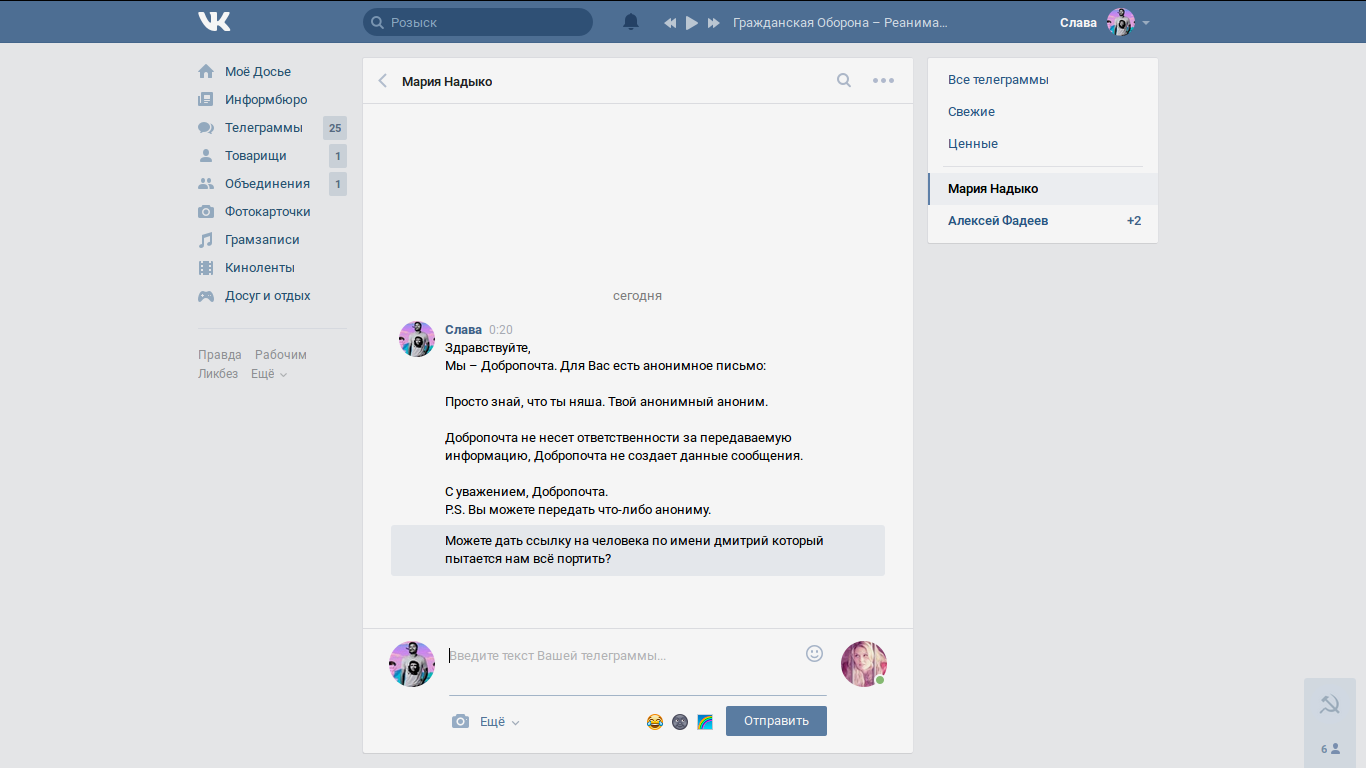The height and width of the screenshot is (768, 1366).
Task: Click the Отправить send button
Action: [x=776, y=721]
